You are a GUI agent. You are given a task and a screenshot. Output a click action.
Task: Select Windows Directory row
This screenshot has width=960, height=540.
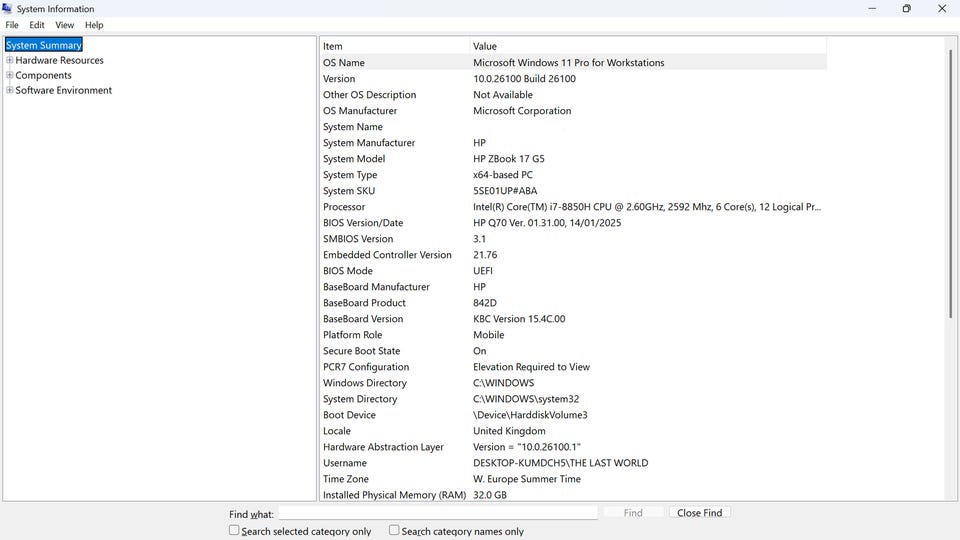point(573,383)
